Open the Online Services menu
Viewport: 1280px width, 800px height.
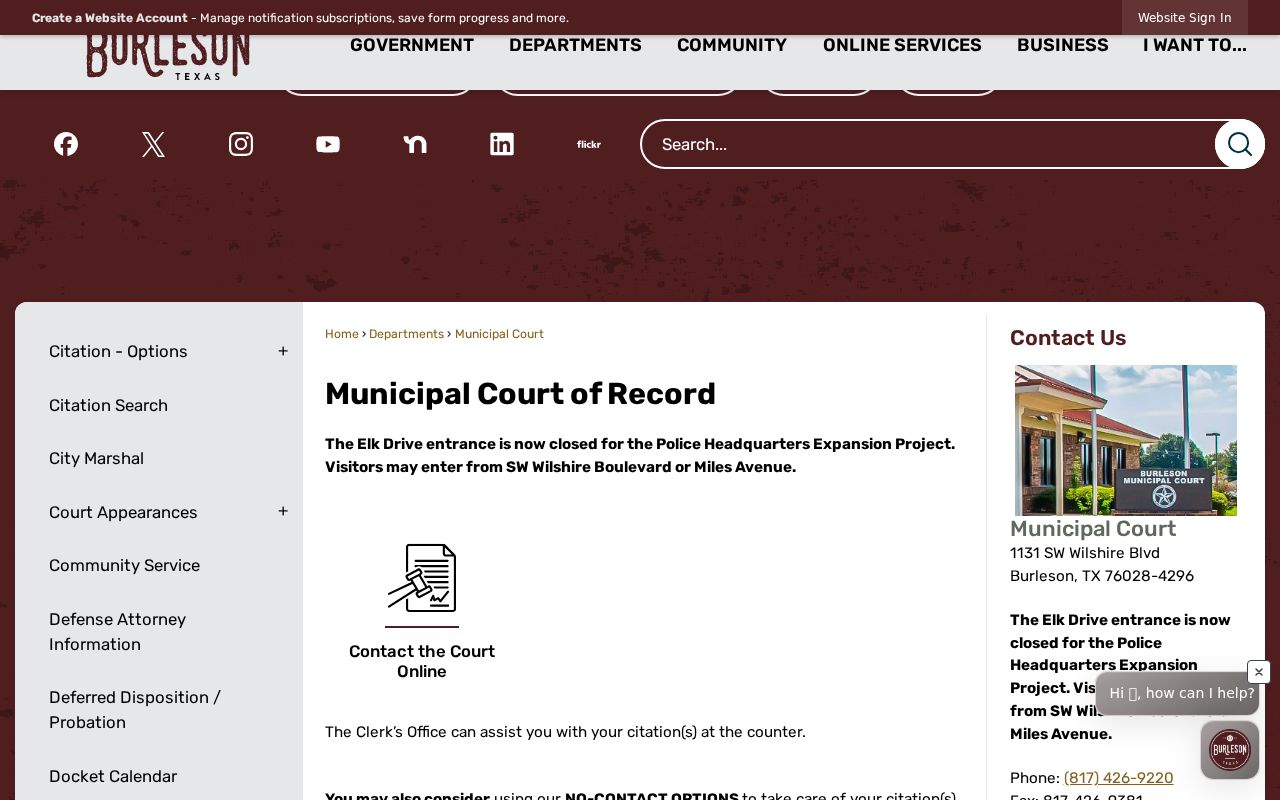pyautogui.click(x=902, y=45)
